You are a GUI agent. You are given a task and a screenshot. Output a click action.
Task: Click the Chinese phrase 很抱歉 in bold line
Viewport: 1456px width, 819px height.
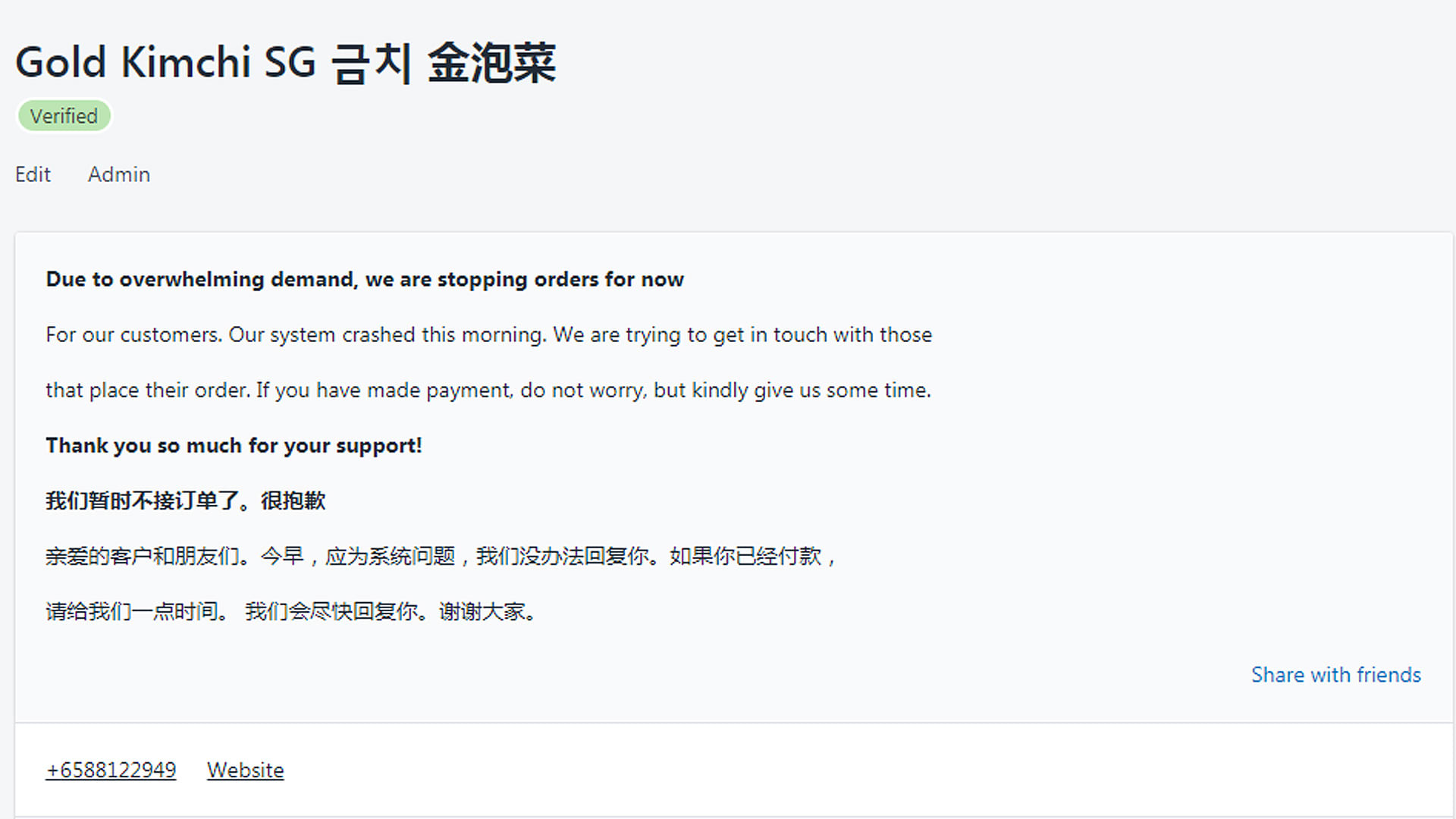coord(293,500)
